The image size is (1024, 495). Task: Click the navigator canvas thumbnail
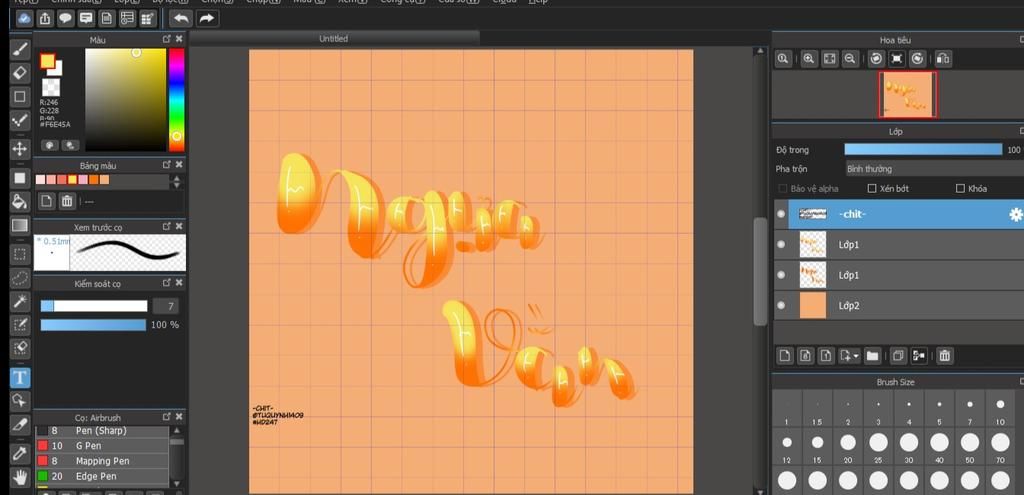[908, 95]
